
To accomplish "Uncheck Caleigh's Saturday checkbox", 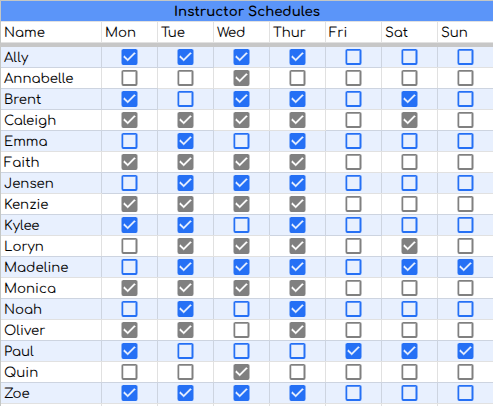I will (x=409, y=120).
